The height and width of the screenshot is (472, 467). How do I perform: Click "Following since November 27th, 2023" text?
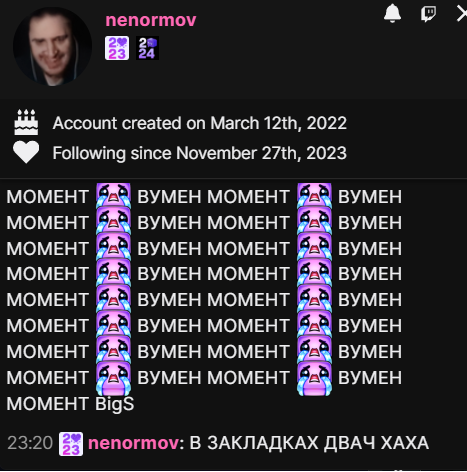[200, 153]
